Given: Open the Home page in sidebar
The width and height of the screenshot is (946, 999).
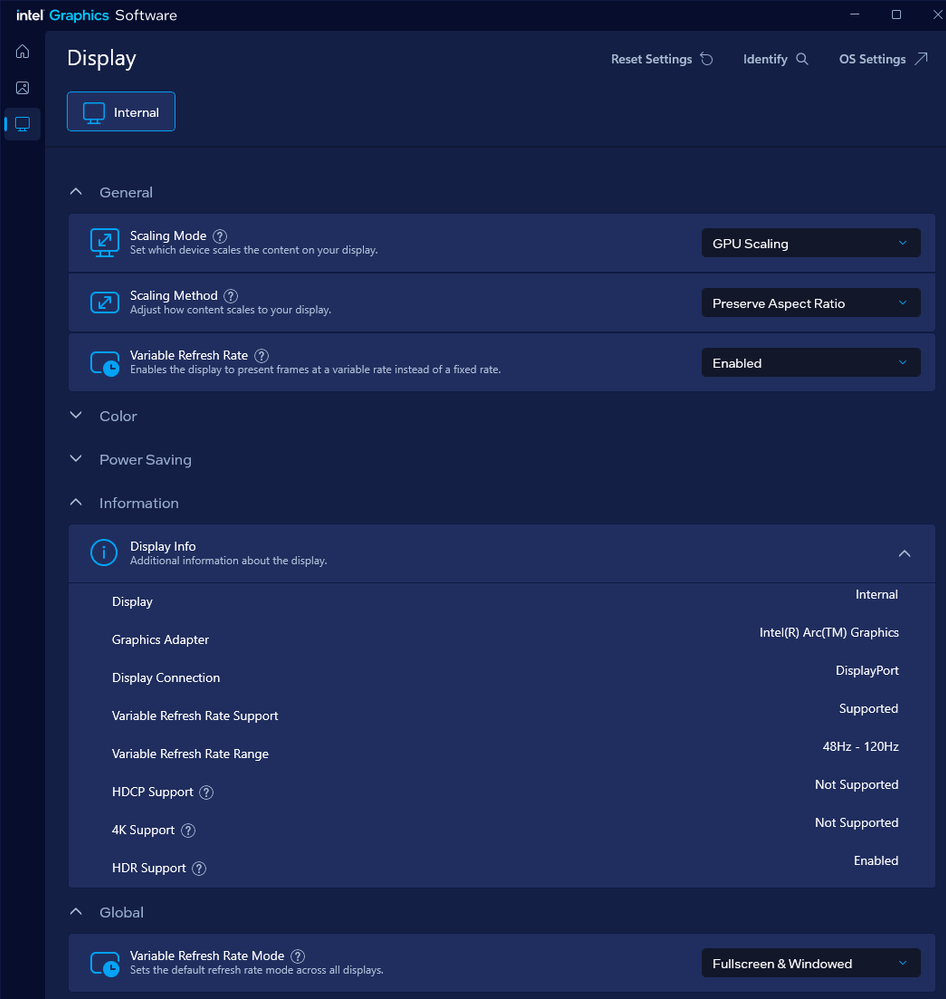Looking at the screenshot, I should (22, 52).
